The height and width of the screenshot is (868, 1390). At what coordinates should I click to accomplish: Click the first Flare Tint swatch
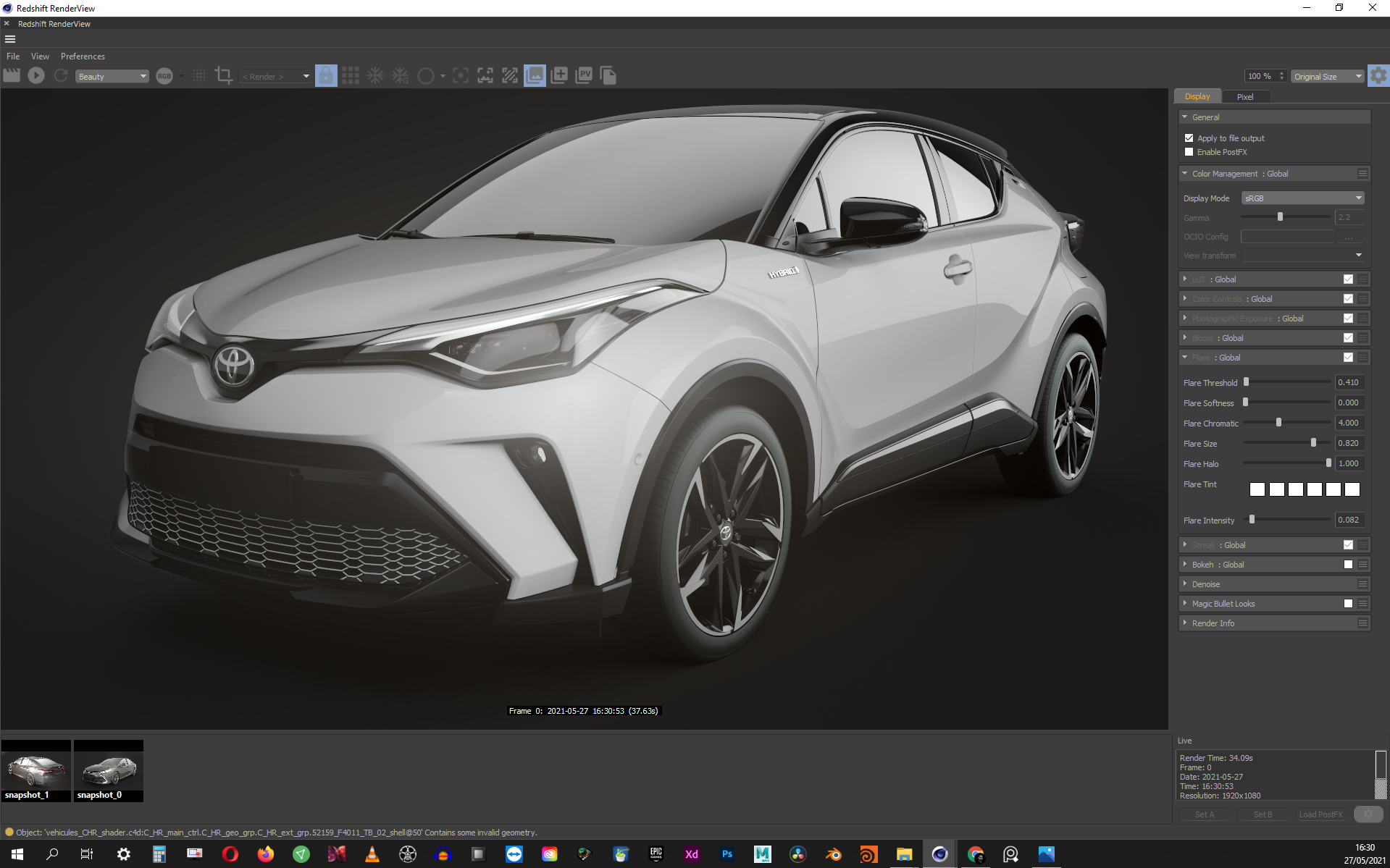(1257, 489)
